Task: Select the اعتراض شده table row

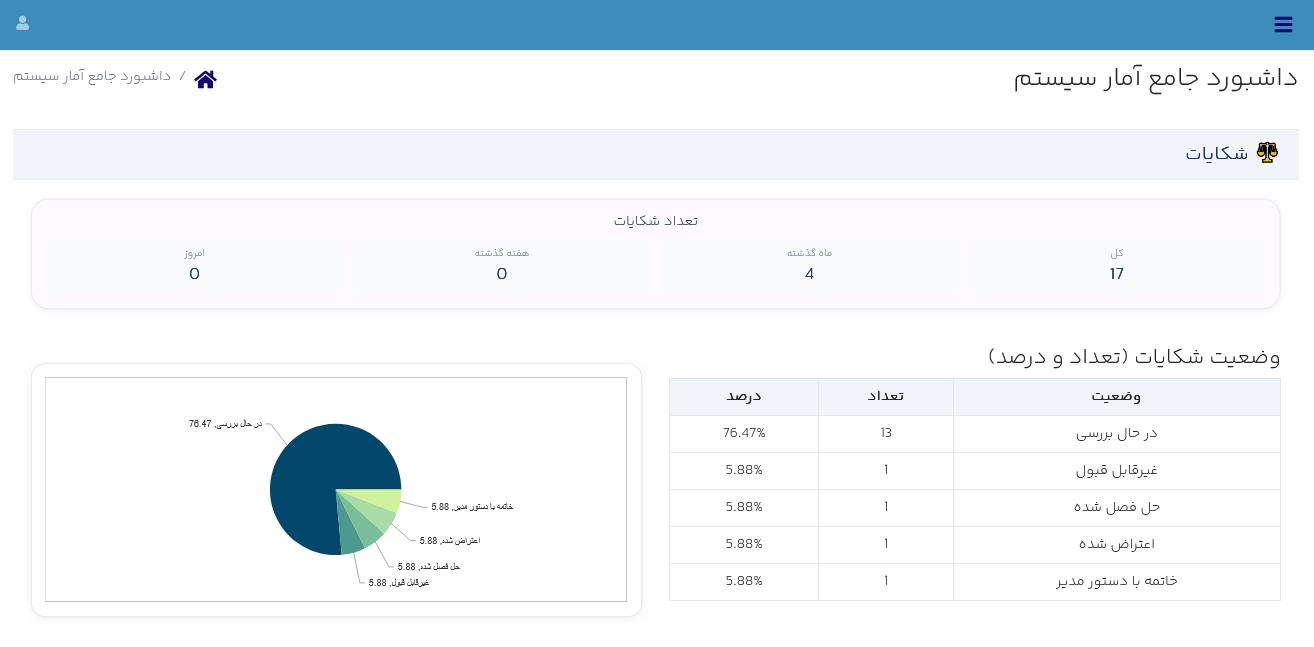Action: point(975,545)
